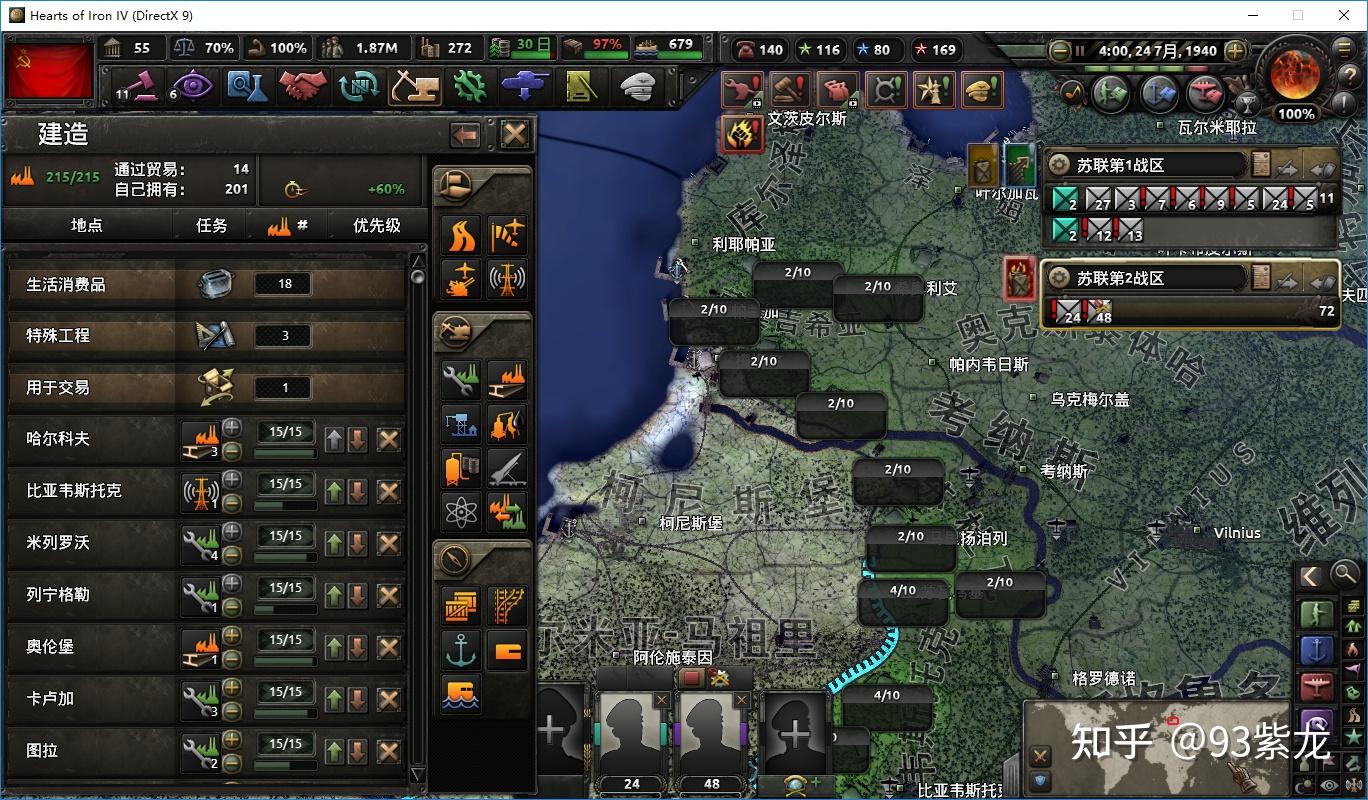Toggle the round air forces view button
The height and width of the screenshot is (800, 1368).
pyautogui.click(x=1207, y=93)
